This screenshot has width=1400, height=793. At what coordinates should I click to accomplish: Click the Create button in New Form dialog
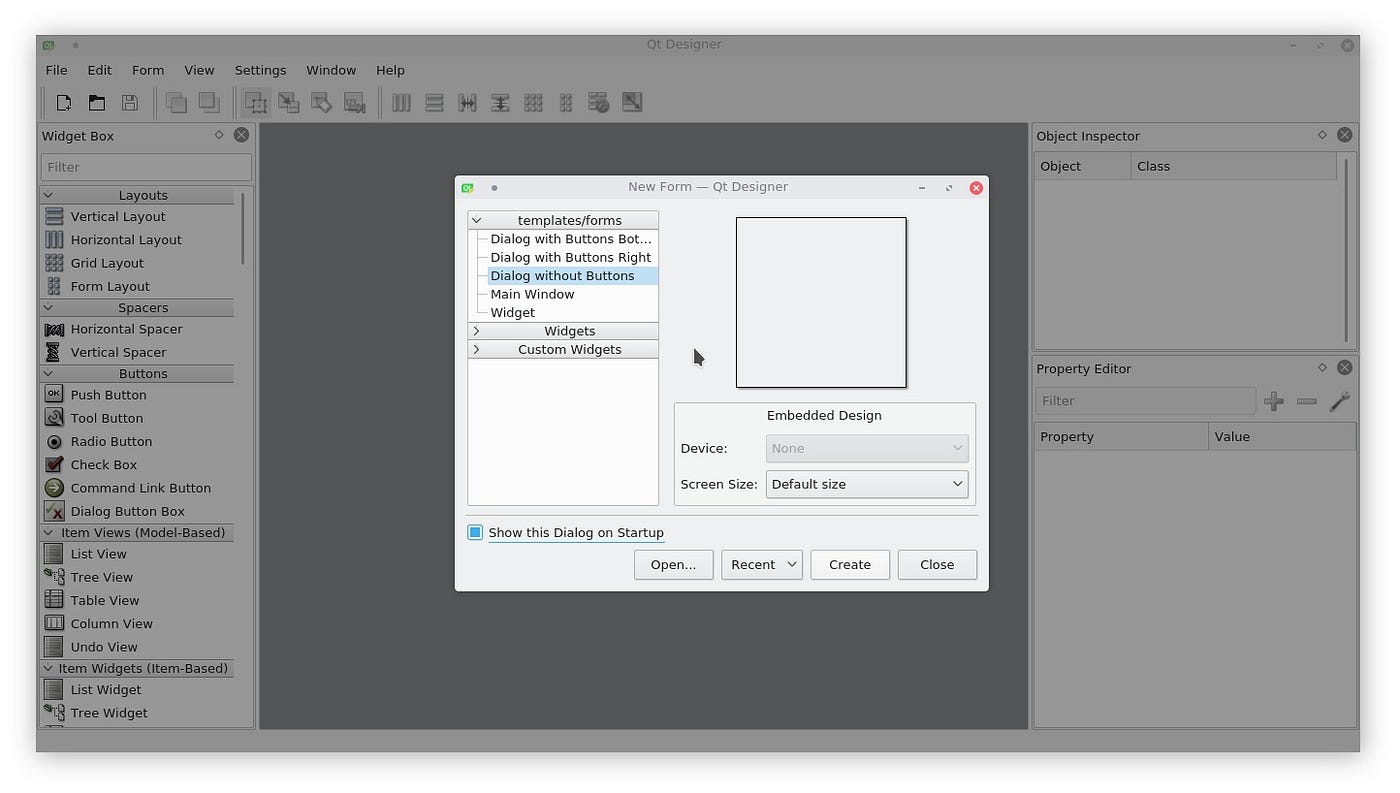(849, 564)
